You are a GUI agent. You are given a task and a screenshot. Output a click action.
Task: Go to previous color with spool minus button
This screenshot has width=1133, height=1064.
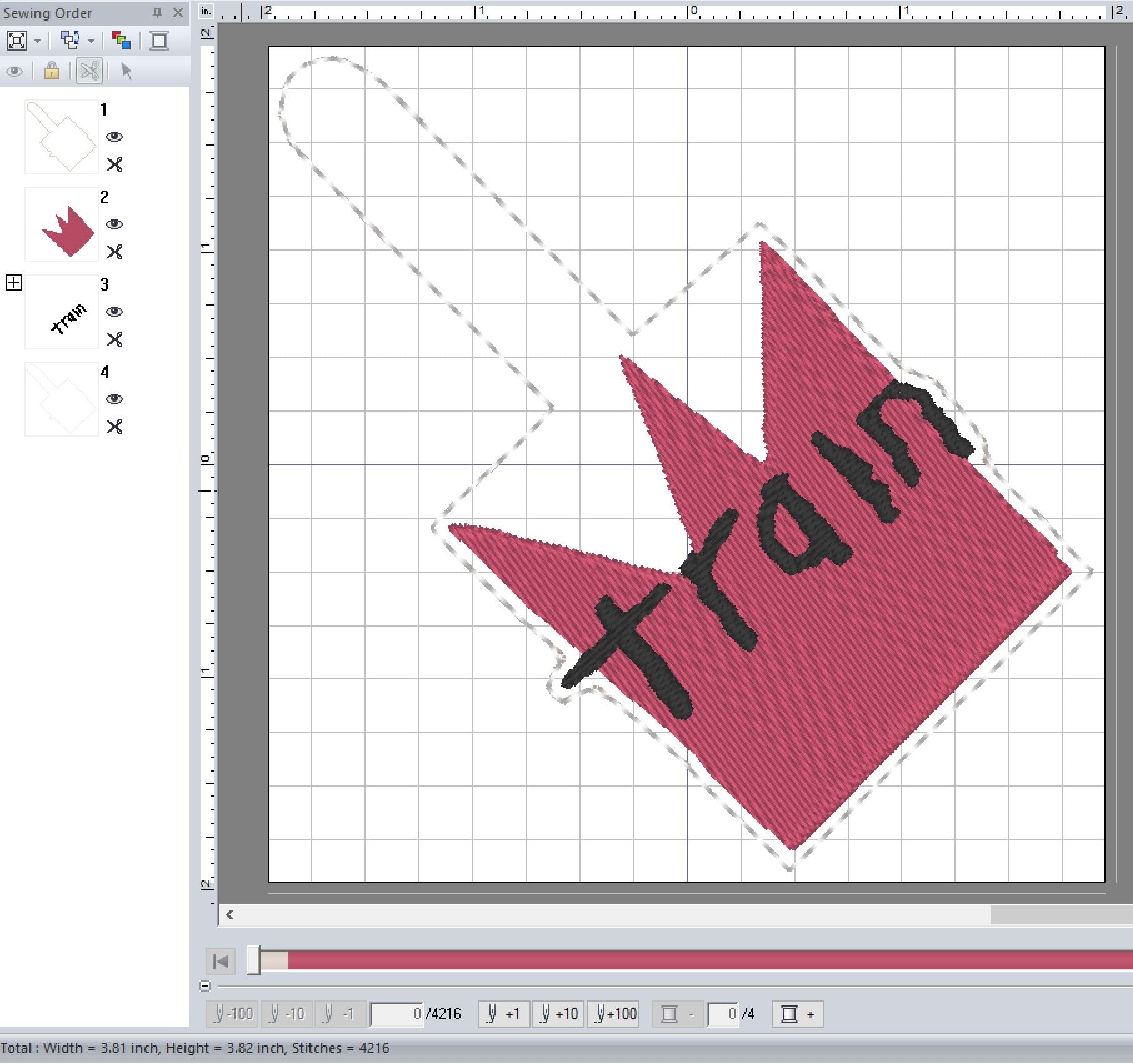(678, 1014)
